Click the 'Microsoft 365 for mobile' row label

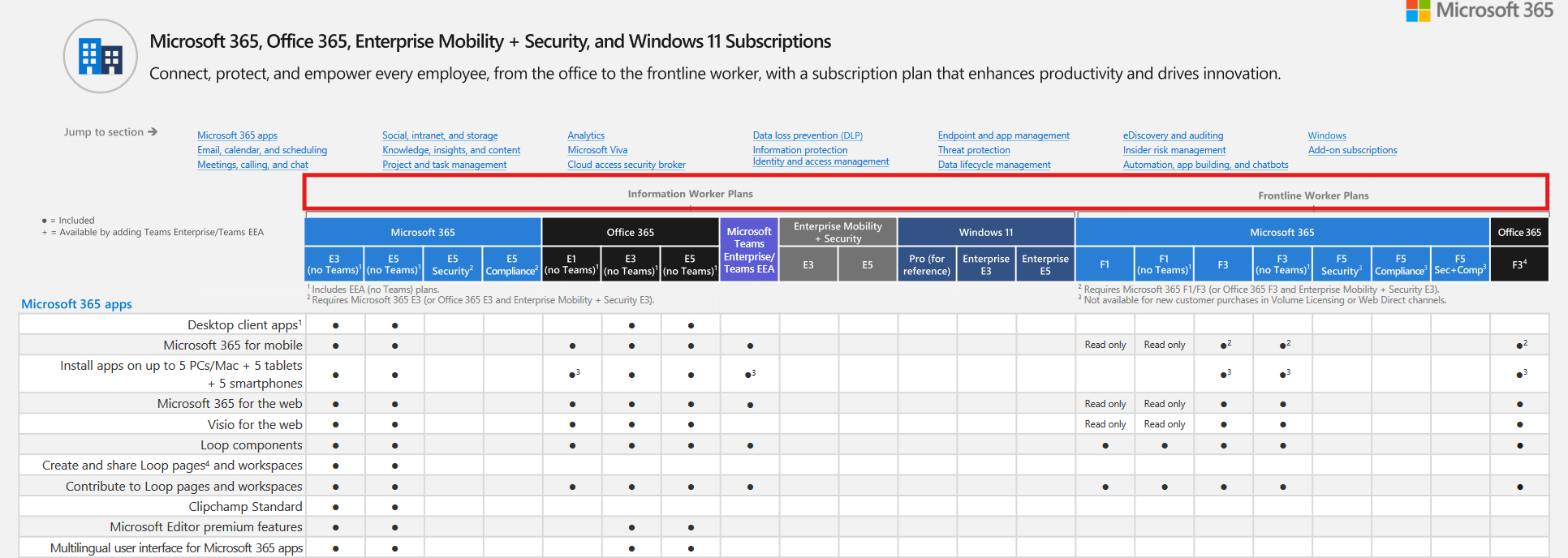tap(233, 346)
